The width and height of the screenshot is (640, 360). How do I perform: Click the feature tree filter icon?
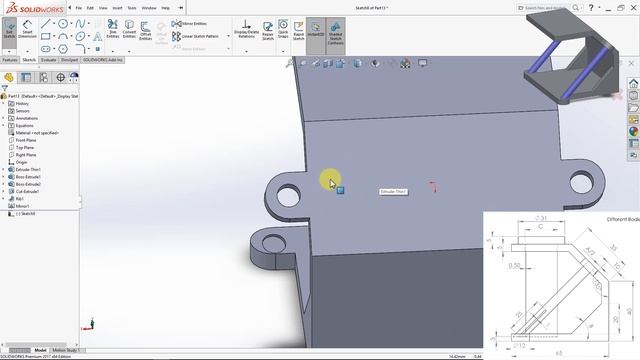(4, 88)
